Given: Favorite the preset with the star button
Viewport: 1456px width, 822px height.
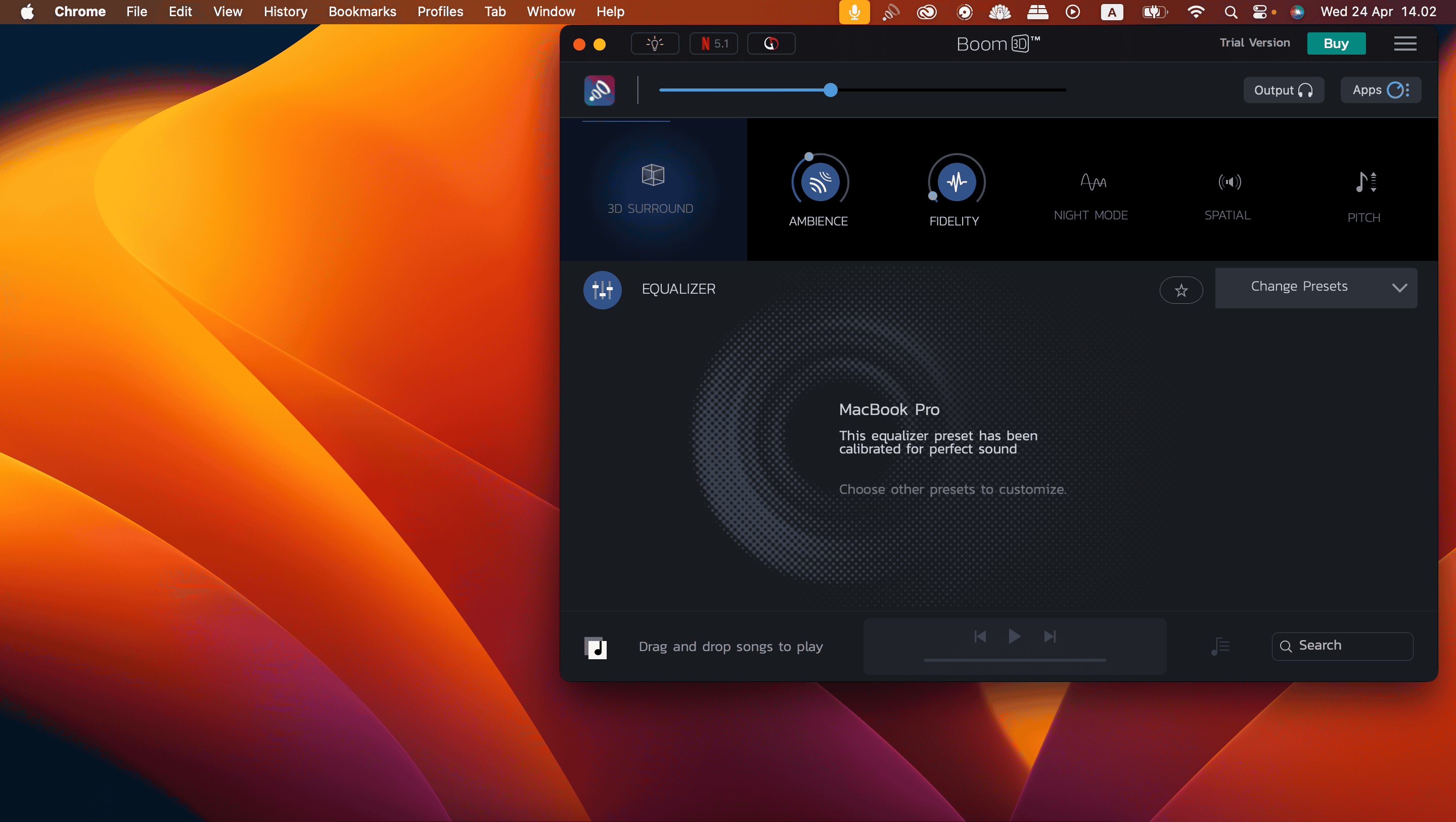Looking at the screenshot, I should 1181,291.
